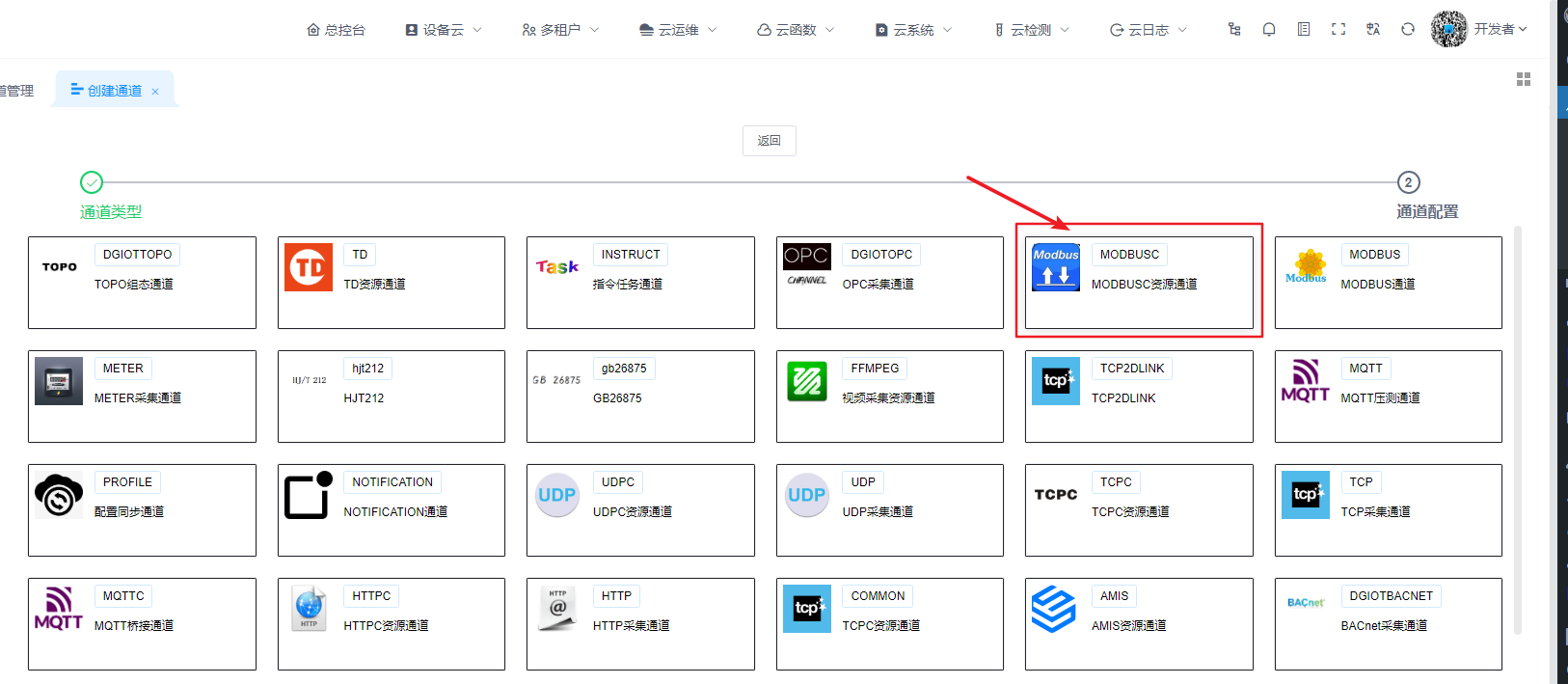Click the vertical scrollbar beside the channel grid

click(1518, 430)
